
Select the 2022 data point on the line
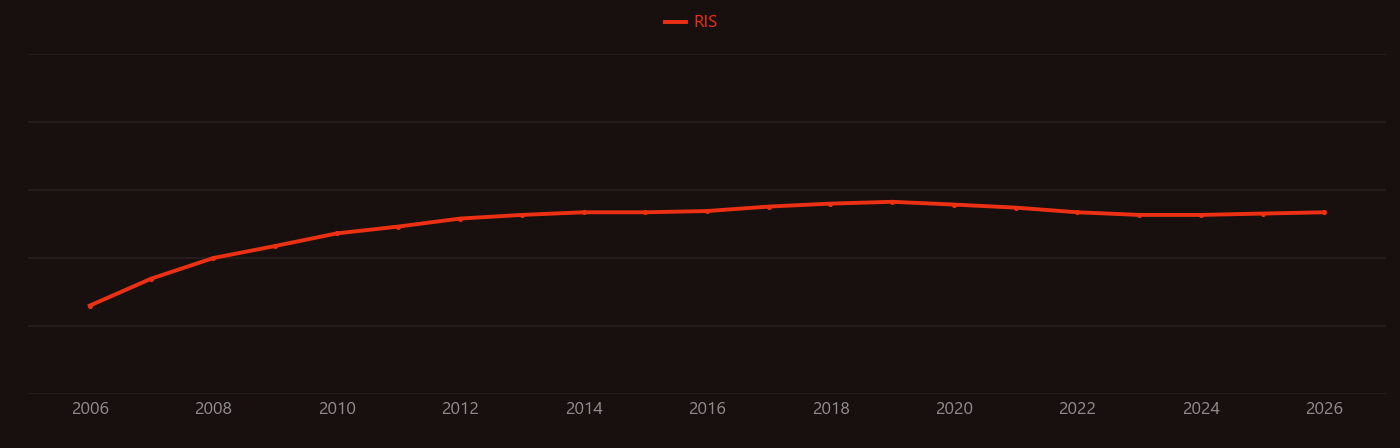(x=1077, y=212)
